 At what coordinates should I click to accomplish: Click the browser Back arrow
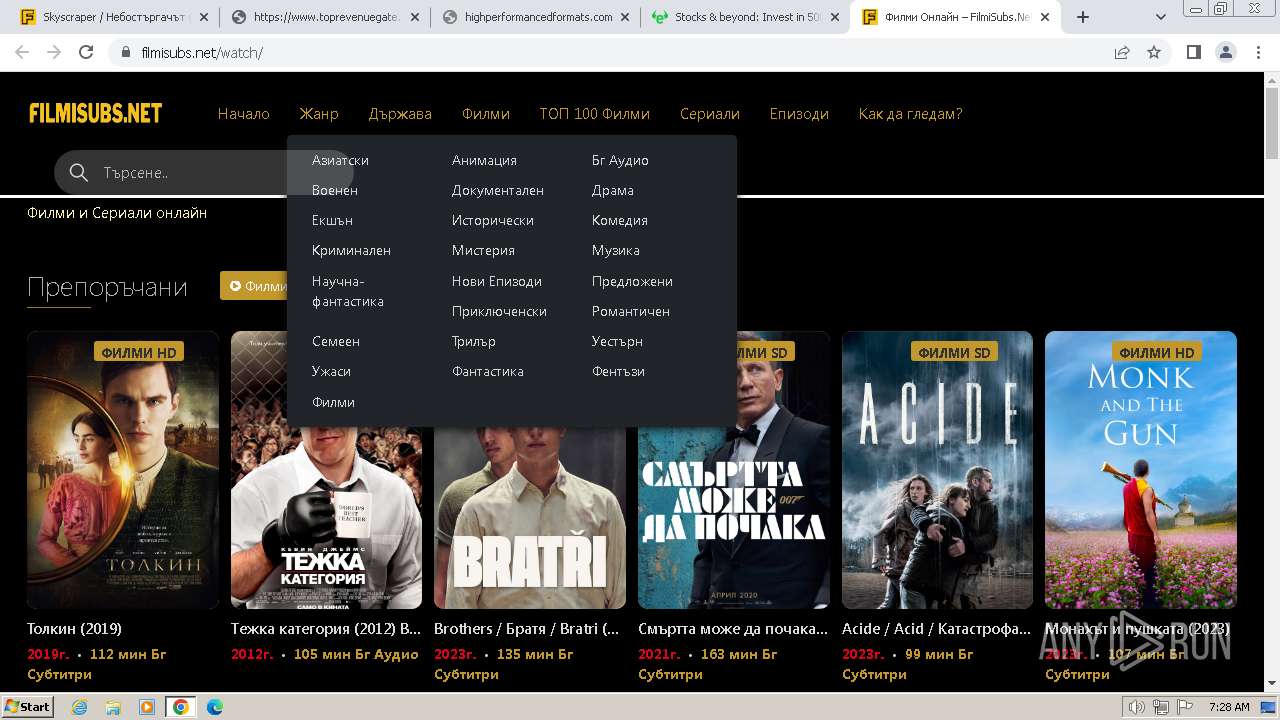click(x=22, y=53)
